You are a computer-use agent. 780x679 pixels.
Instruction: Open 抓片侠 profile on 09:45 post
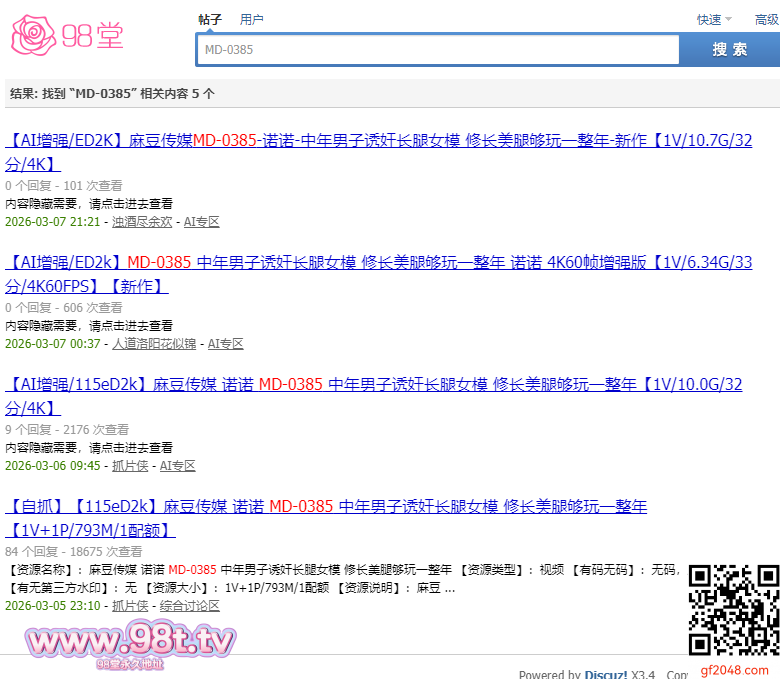130,466
